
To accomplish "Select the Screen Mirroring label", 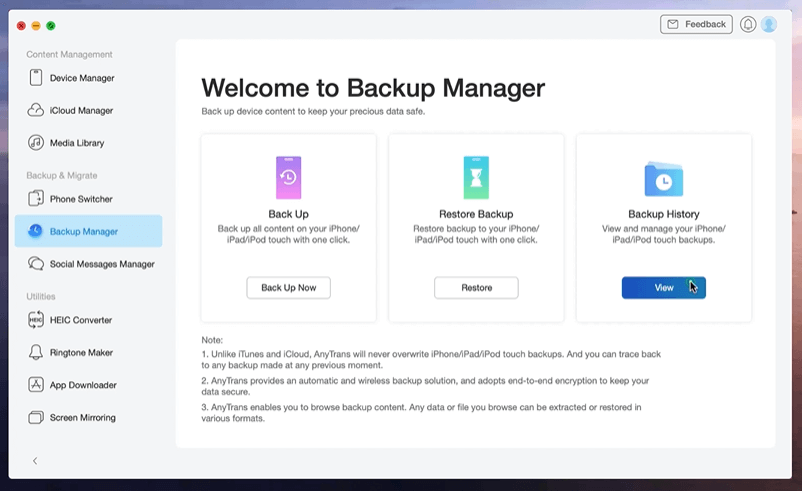I will point(83,417).
